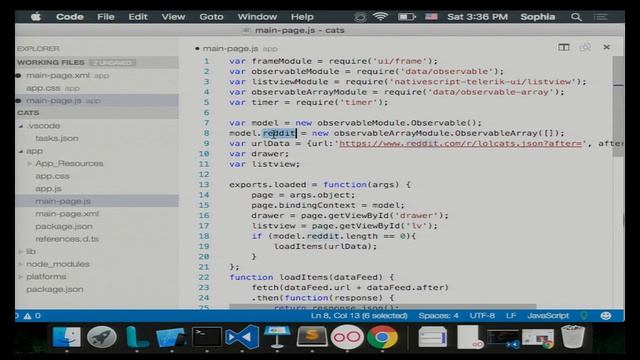The width and height of the screenshot is (640, 360).
Task: Click the feedback smiley in status bar
Action: click(x=606, y=316)
